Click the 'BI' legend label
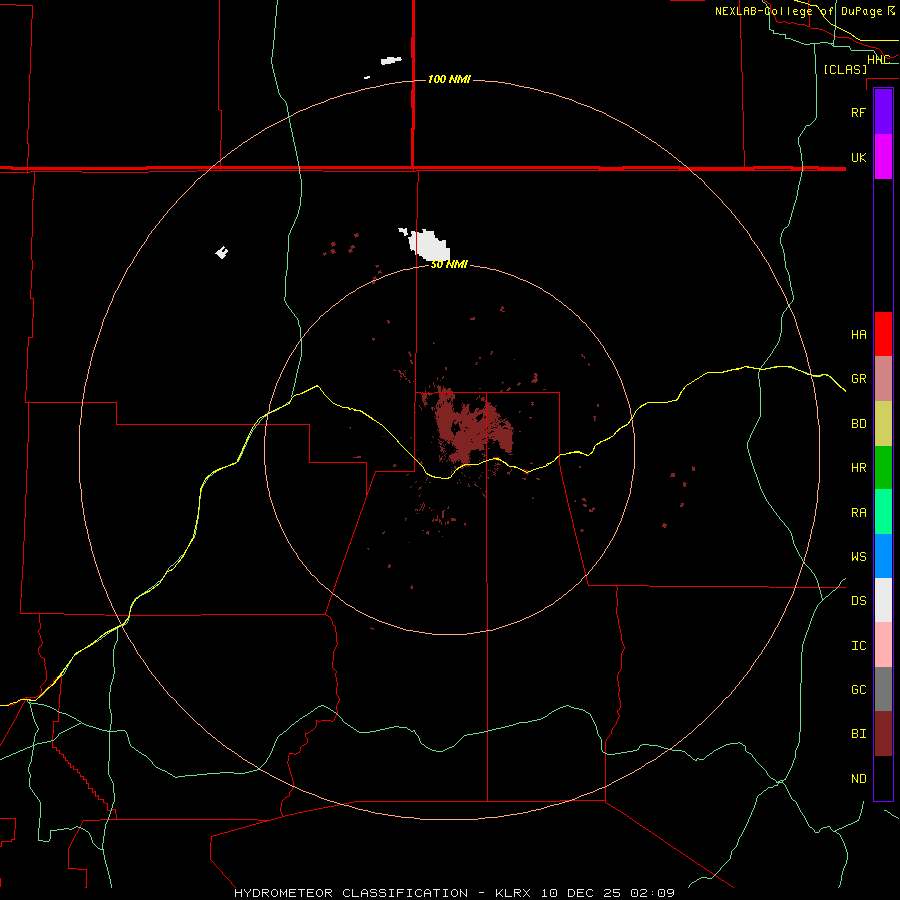 [x=858, y=734]
